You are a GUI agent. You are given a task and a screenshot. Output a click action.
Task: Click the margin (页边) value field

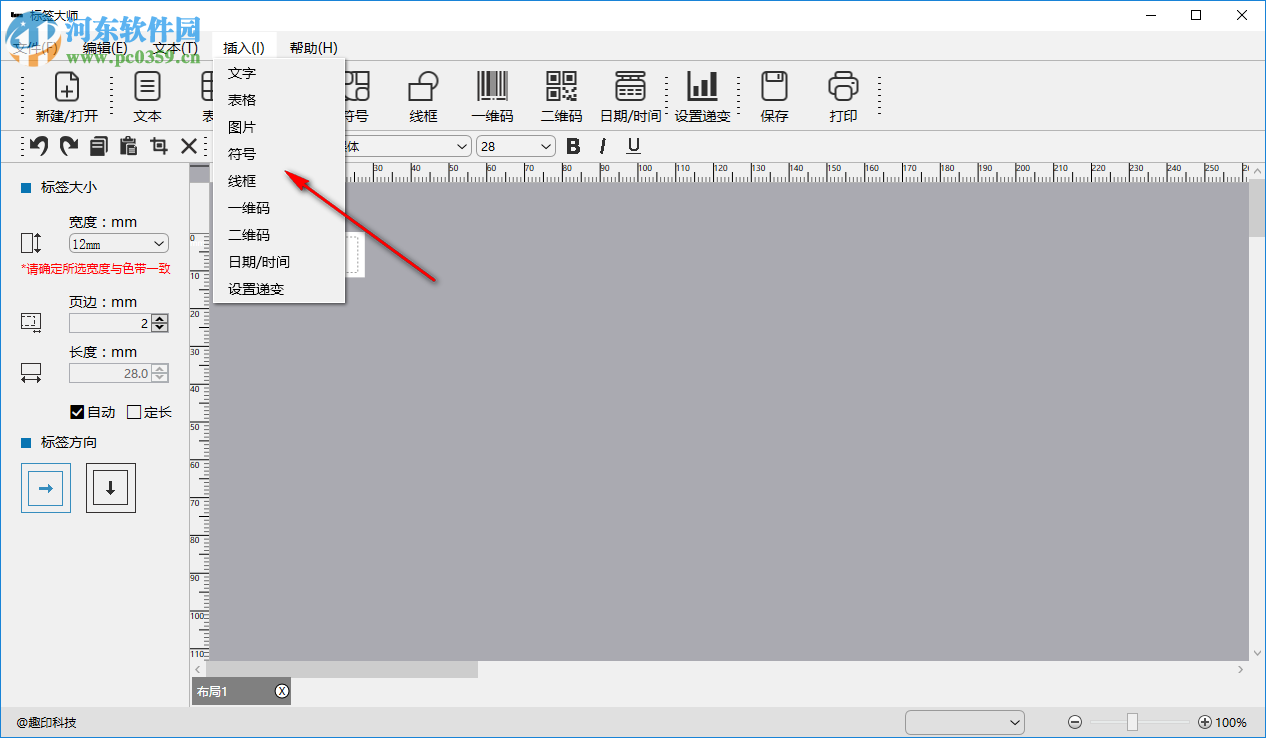[110, 323]
